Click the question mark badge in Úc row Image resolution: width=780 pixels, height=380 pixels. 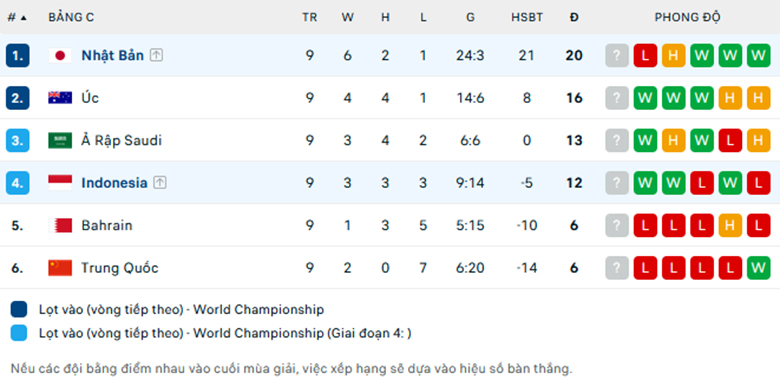(617, 98)
